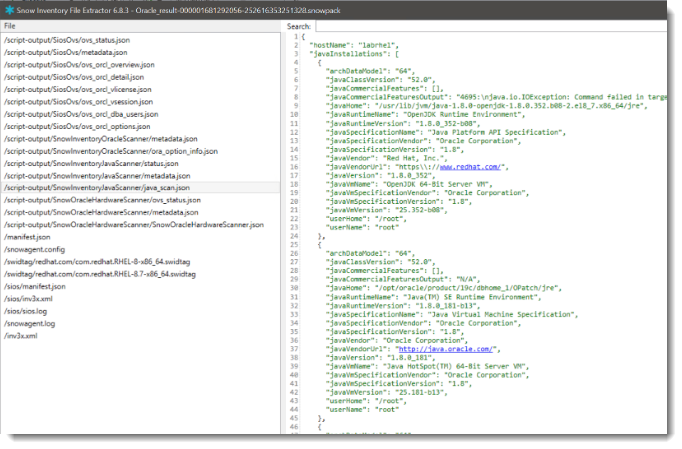Follow the http://java.oracle.com/ link

tap(445, 349)
